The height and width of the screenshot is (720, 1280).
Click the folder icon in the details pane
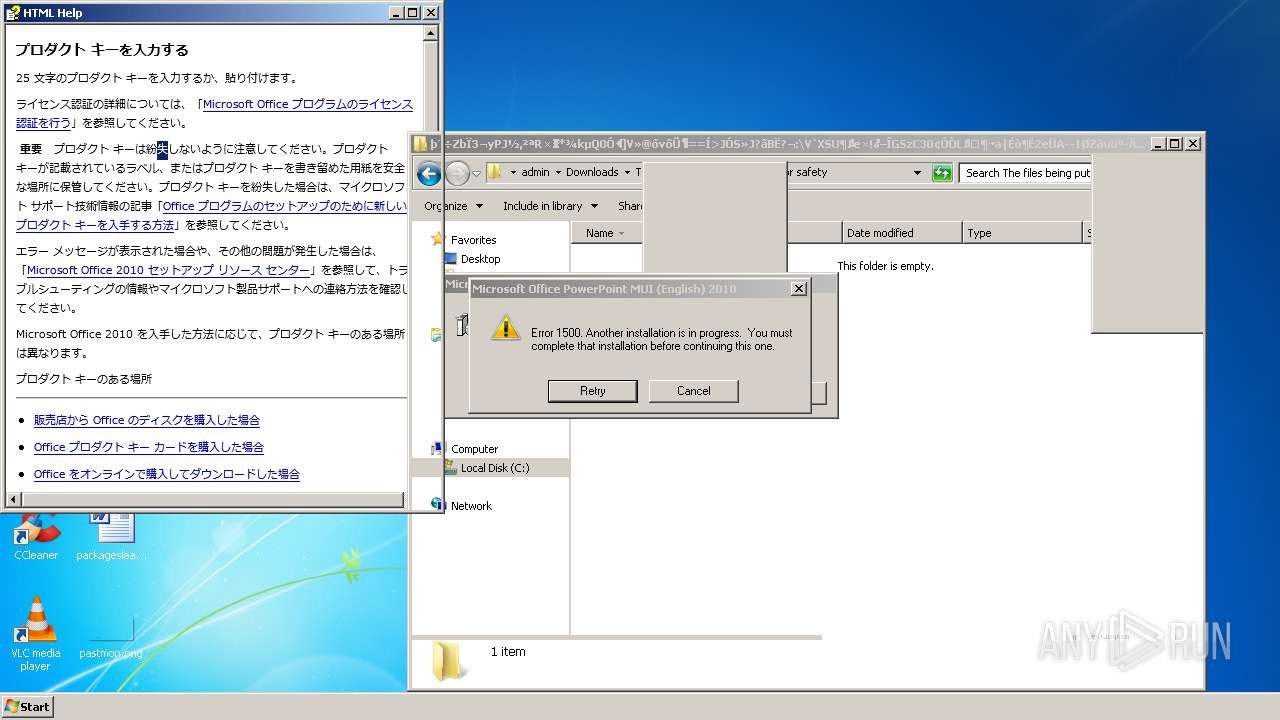pos(446,661)
